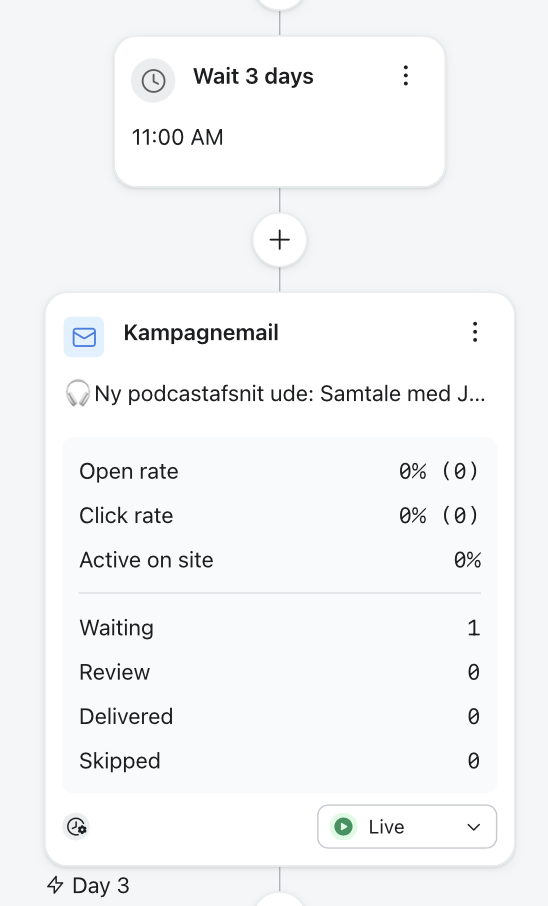
Task: Click the Open rate metric row
Action: tap(280, 471)
